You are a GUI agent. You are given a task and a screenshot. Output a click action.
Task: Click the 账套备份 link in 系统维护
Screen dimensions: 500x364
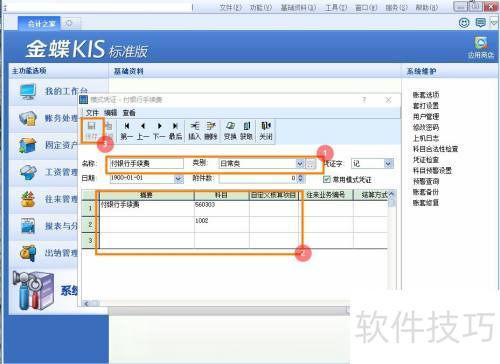click(x=426, y=192)
